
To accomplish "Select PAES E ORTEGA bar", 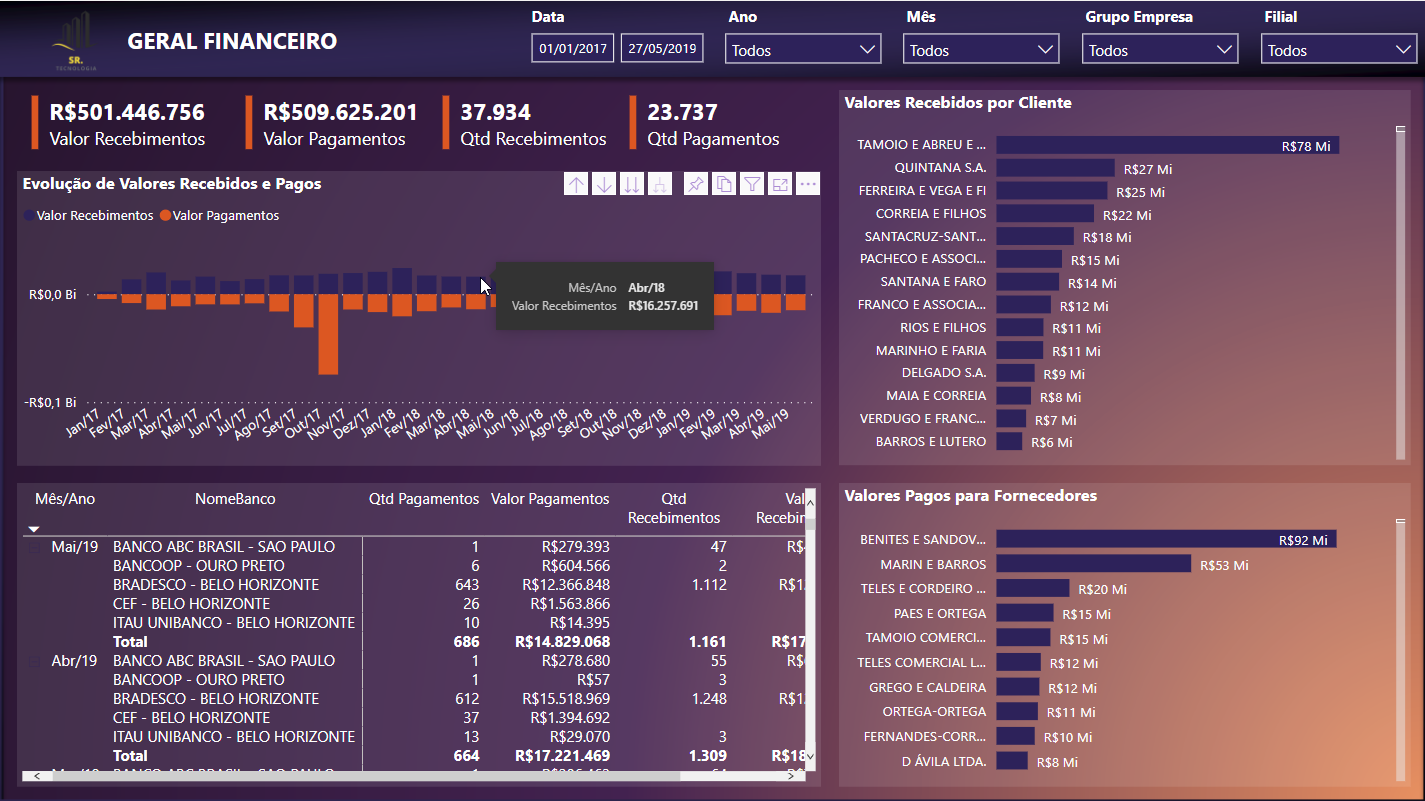I will (1025, 613).
